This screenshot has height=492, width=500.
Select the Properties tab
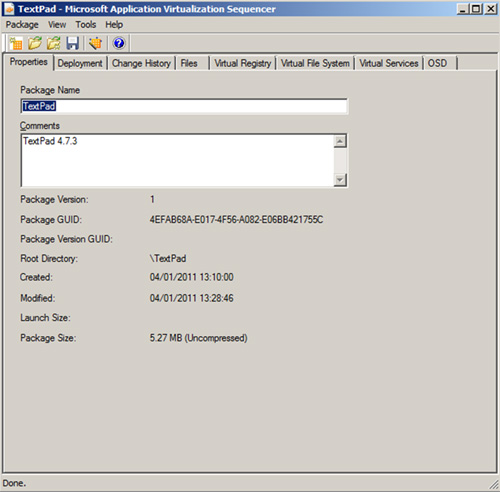tap(28, 62)
